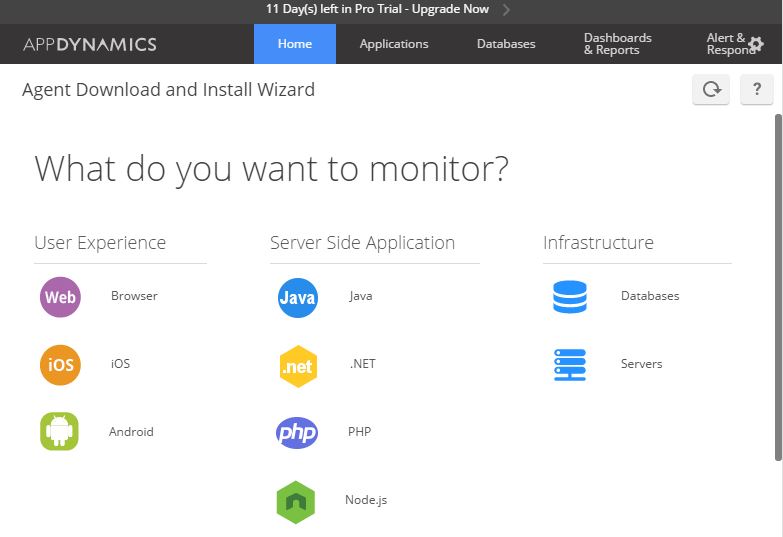This screenshot has height=537, width=783.
Task: Click the green Node.js hexagon icon
Action: pos(296,501)
